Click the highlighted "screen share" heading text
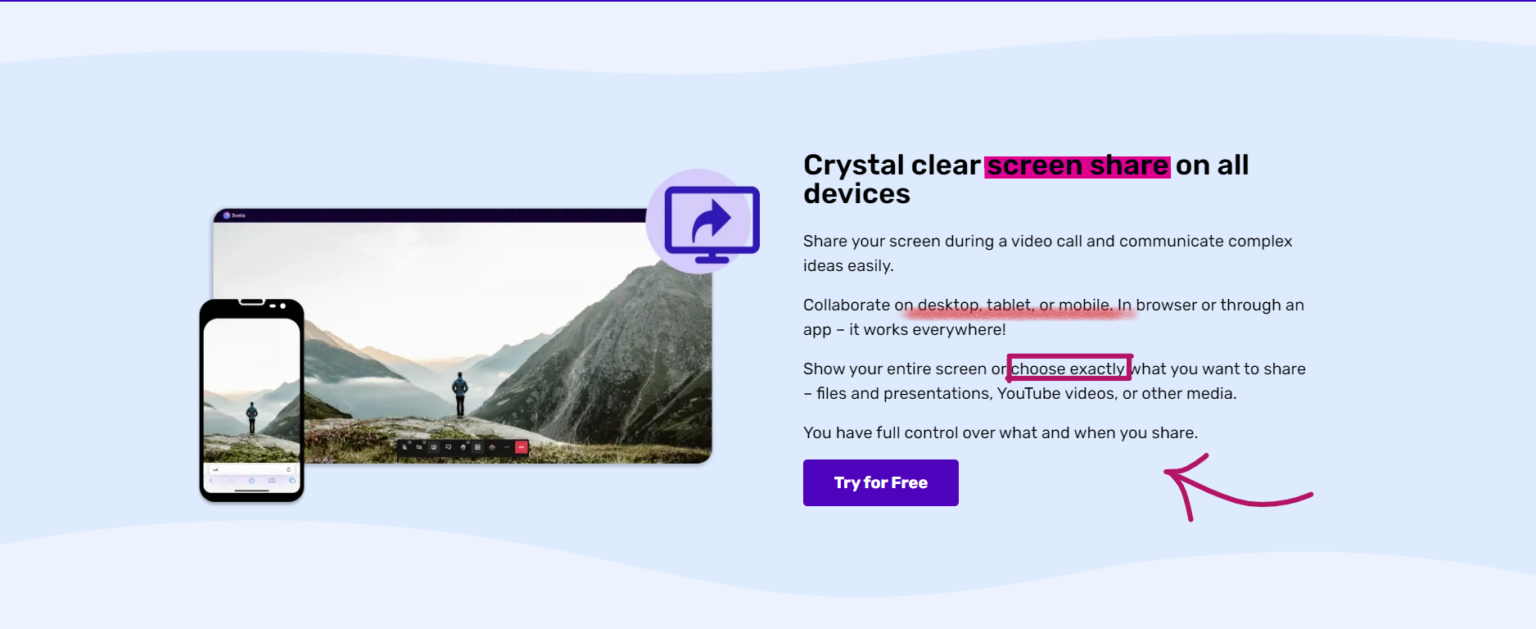Image resolution: width=1536 pixels, height=629 pixels. tap(1077, 165)
